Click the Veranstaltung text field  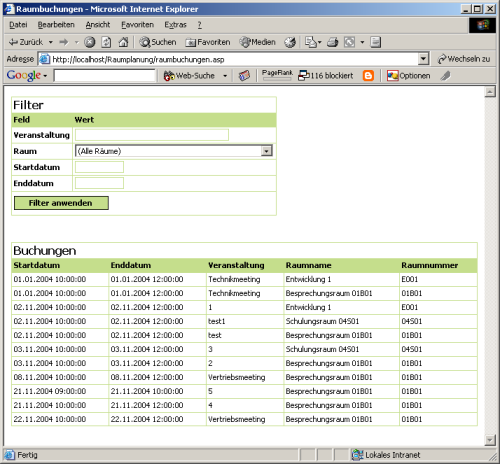pos(152,135)
